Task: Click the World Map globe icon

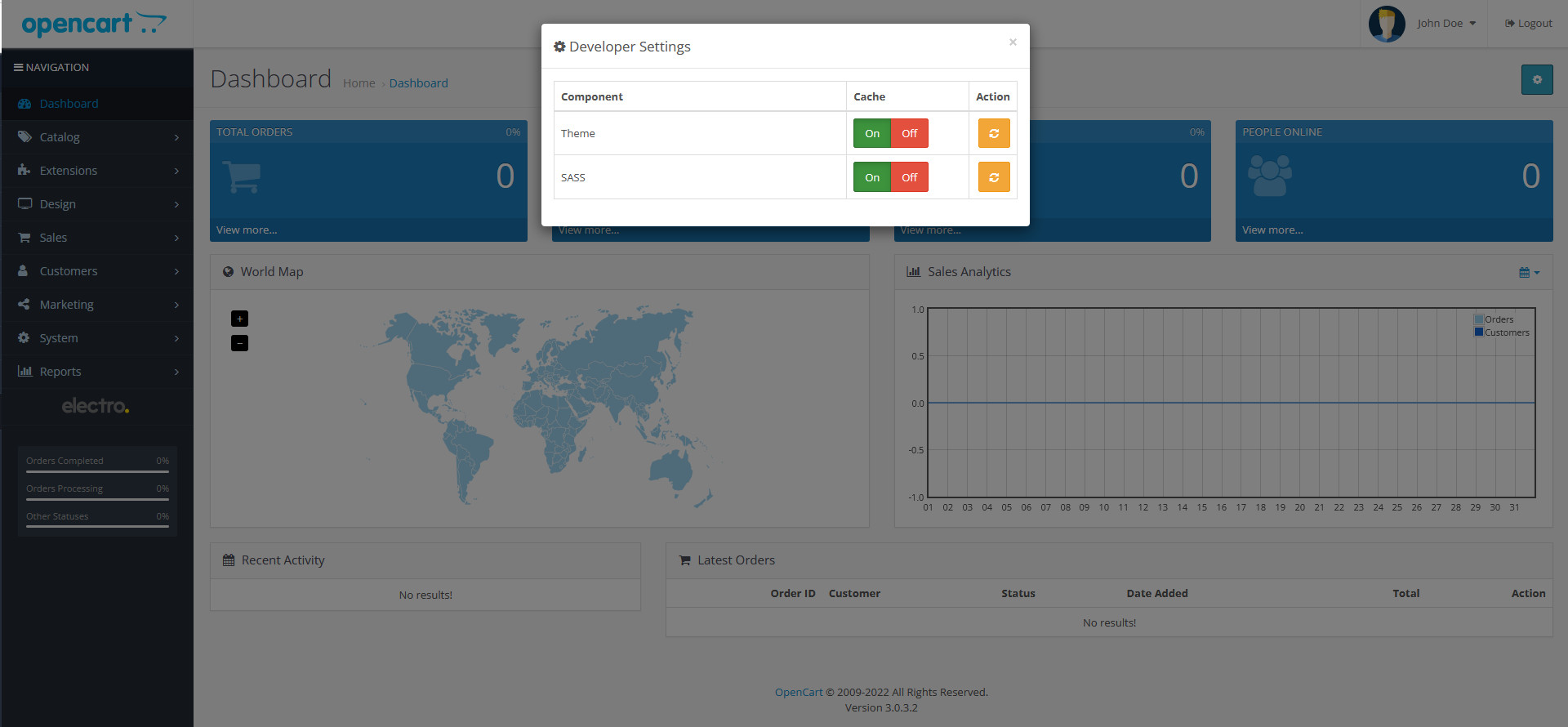Action: pyautogui.click(x=229, y=272)
